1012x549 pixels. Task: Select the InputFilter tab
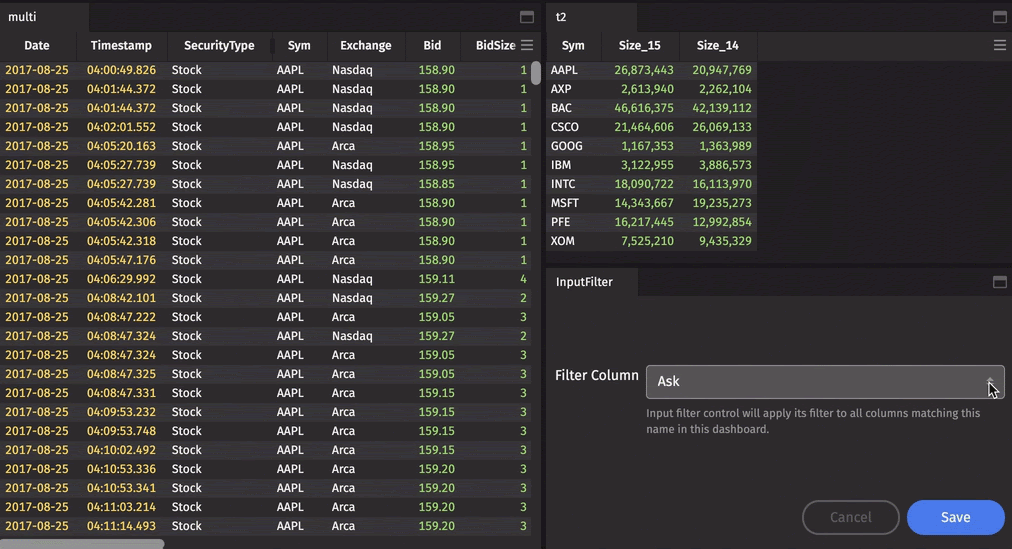pos(584,282)
